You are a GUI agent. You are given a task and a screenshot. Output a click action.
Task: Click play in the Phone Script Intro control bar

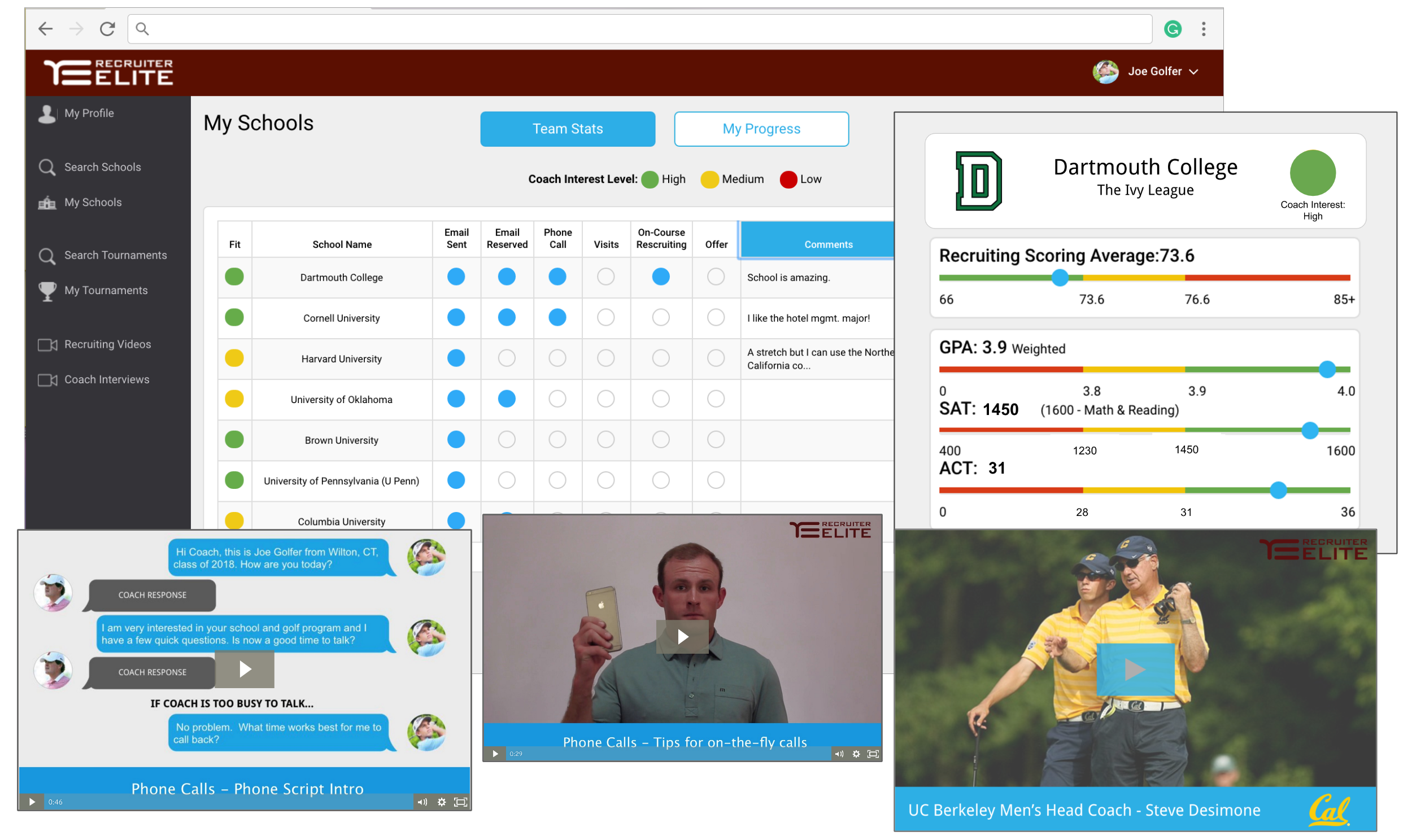[x=32, y=802]
